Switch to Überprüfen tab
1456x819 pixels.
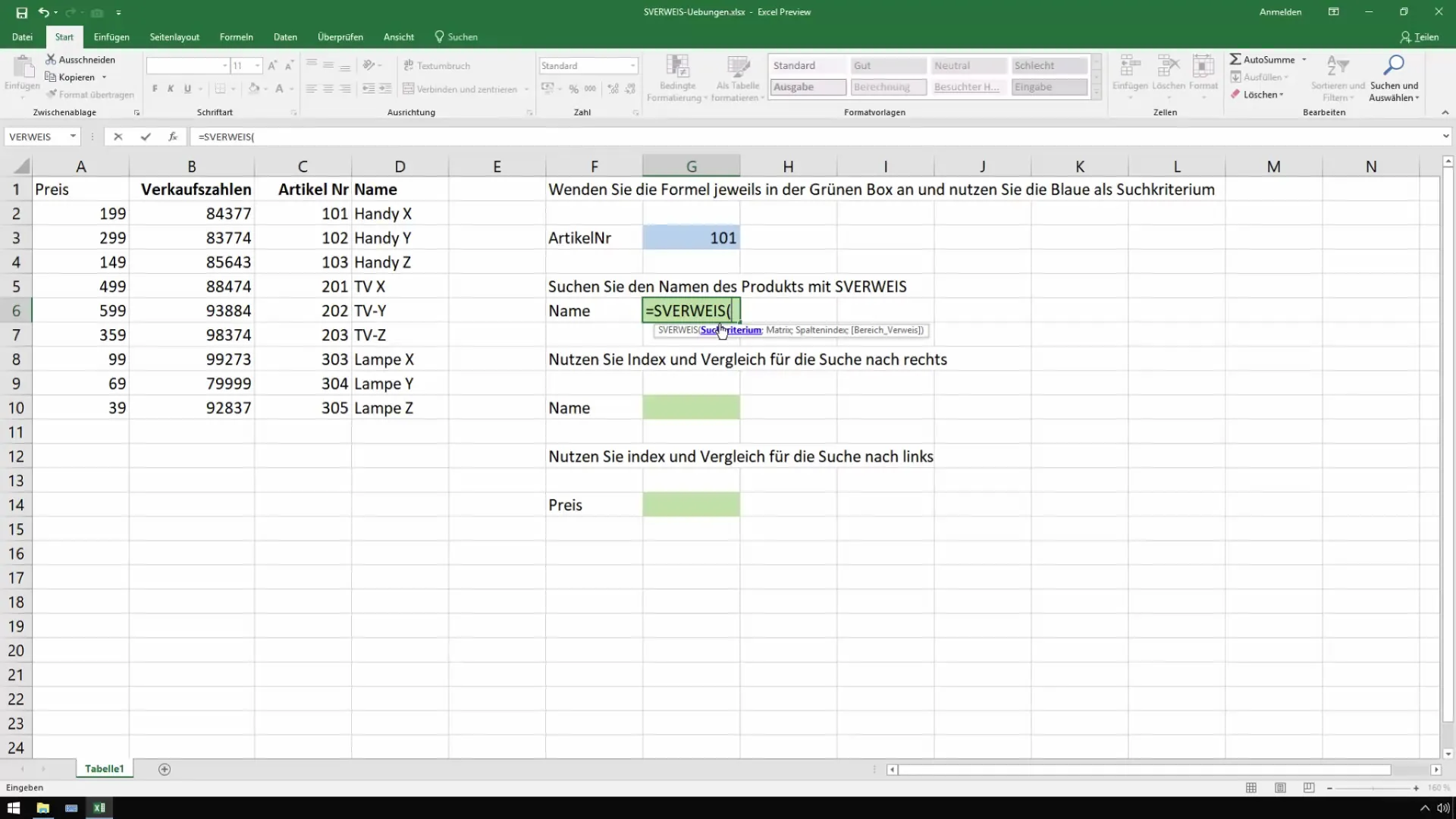[x=340, y=36]
